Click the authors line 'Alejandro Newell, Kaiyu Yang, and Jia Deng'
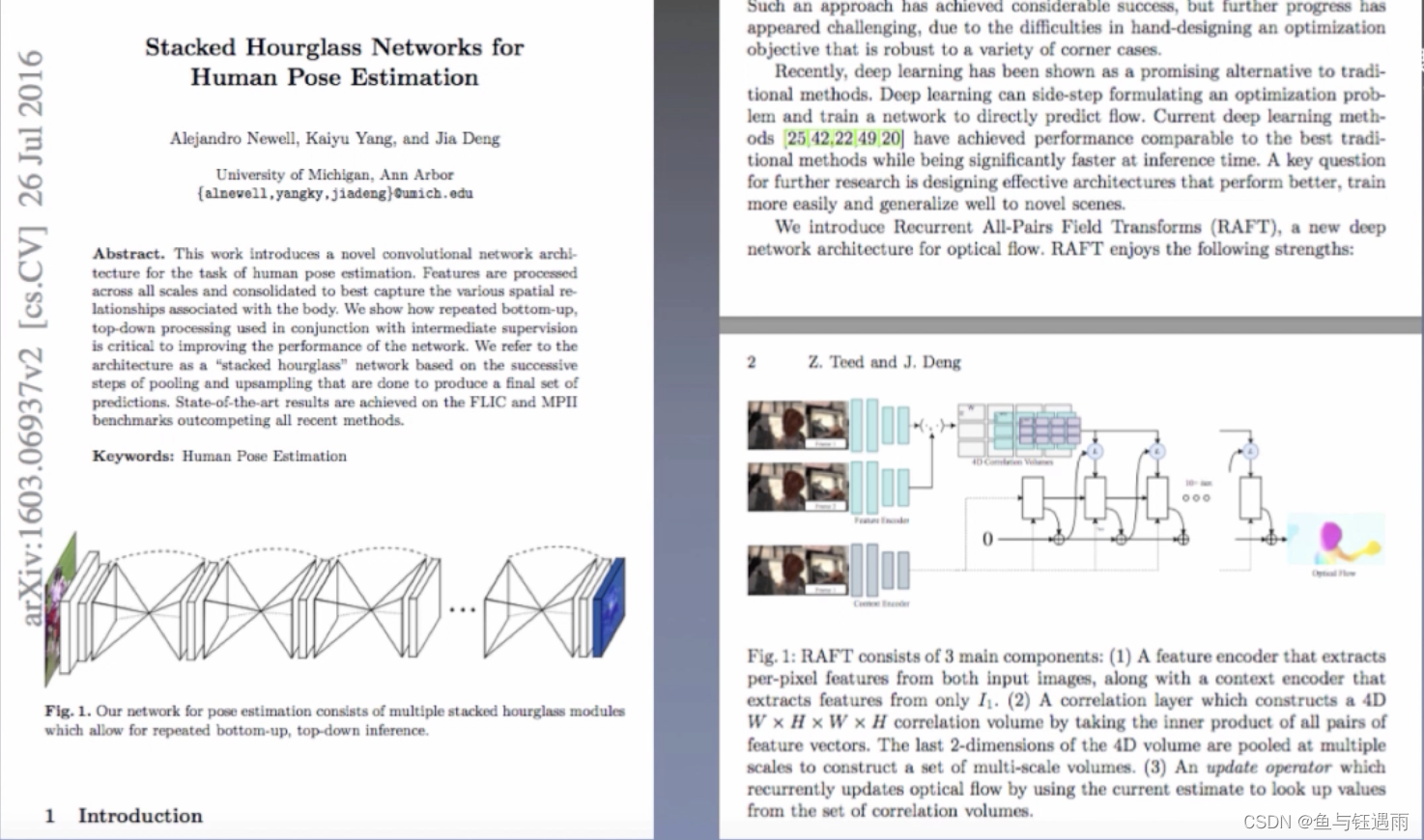1424x840 pixels. (x=334, y=138)
